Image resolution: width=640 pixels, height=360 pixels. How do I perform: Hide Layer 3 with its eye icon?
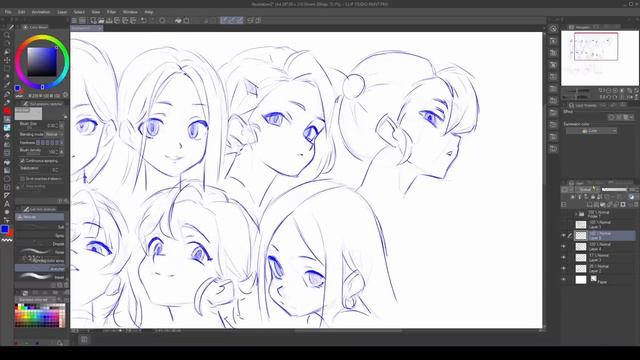pyautogui.click(x=564, y=258)
